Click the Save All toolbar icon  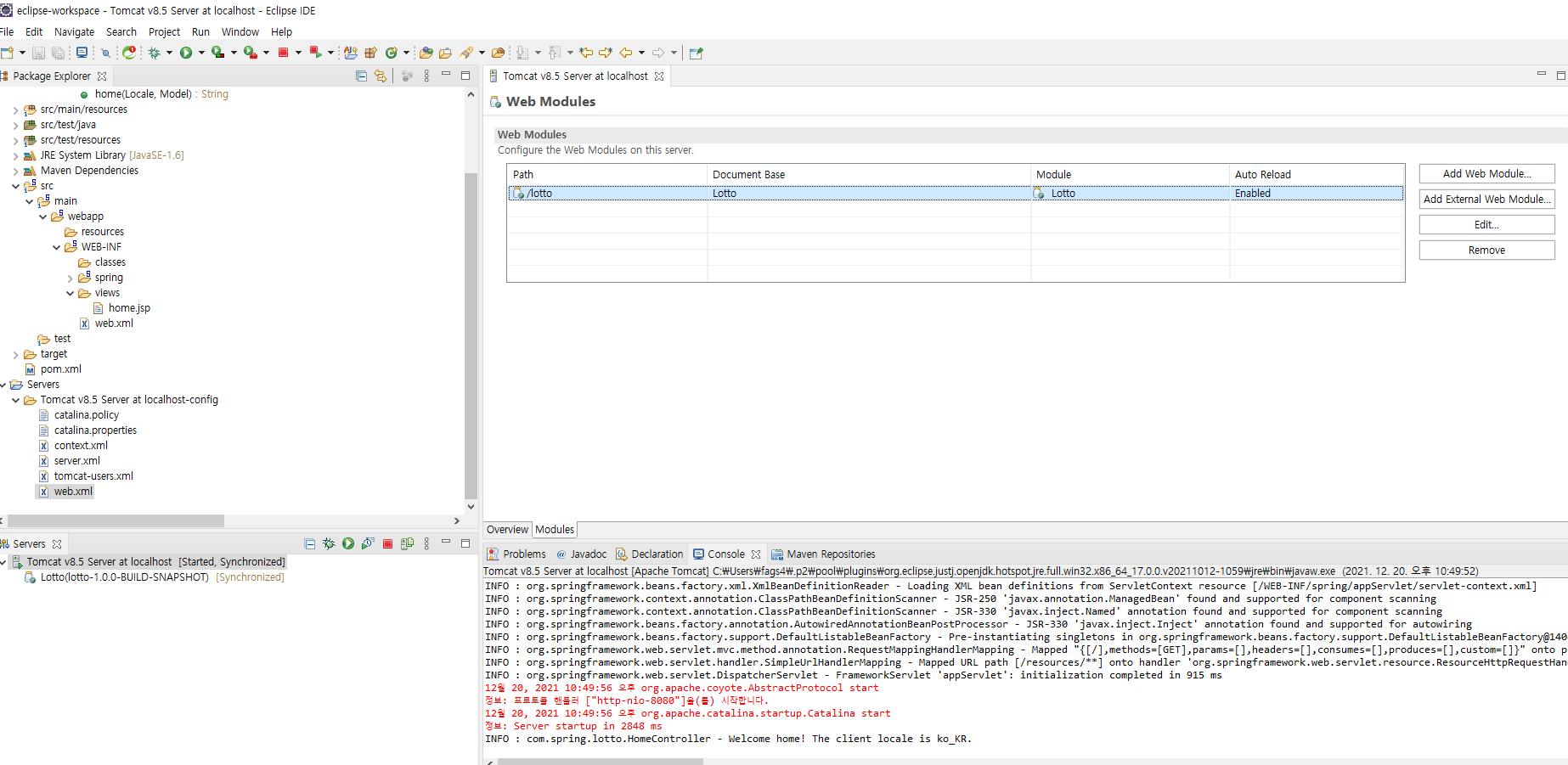click(x=58, y=53)
